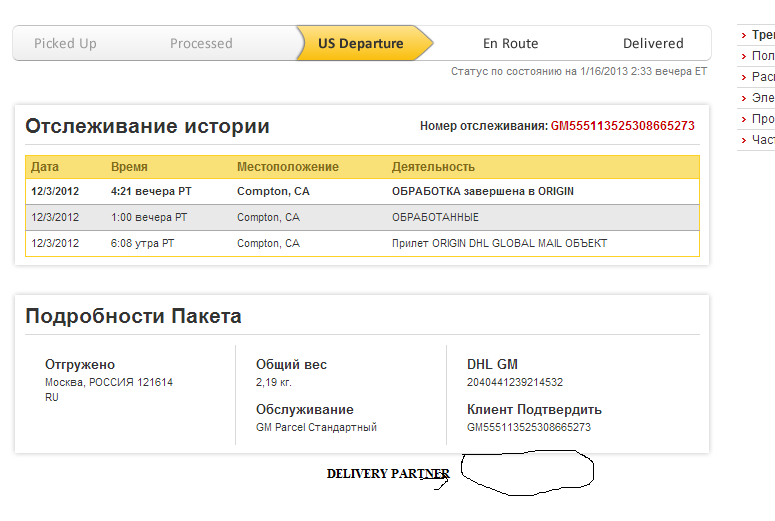775x521 pixels.
Task: Select the Delivered progress step
Action: [653, 44]
